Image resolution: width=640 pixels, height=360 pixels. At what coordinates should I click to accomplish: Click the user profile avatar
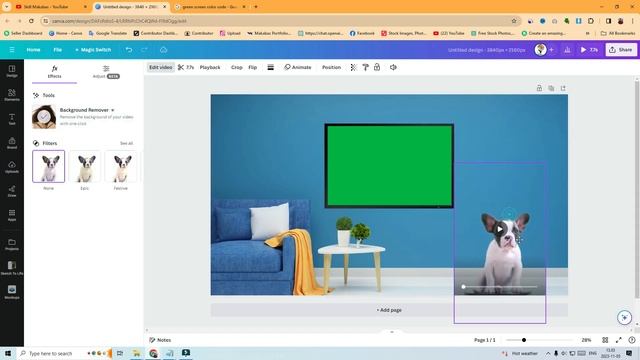(540, 50)
